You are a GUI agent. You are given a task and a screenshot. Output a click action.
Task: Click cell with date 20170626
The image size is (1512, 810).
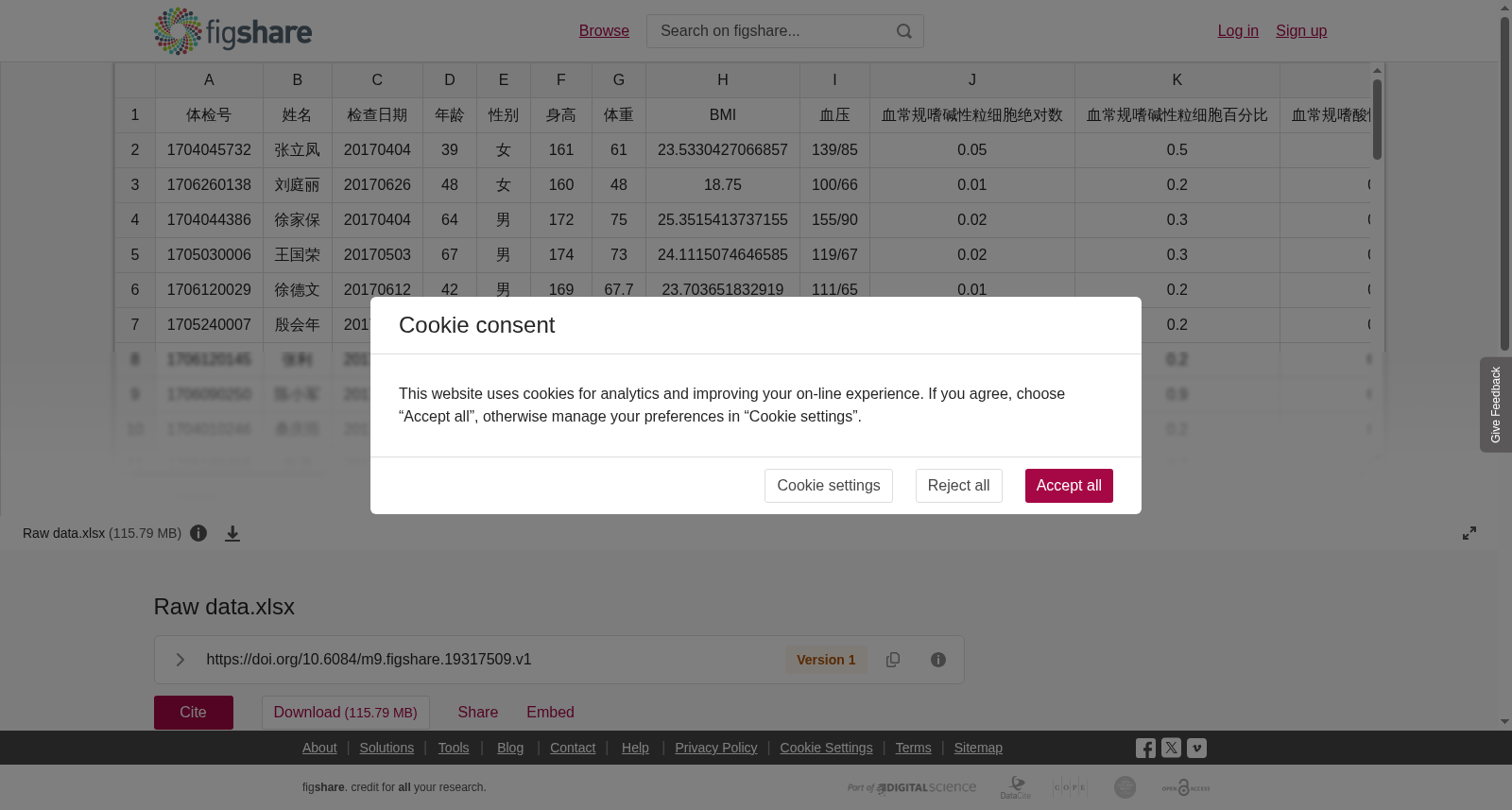click(377, 185)
